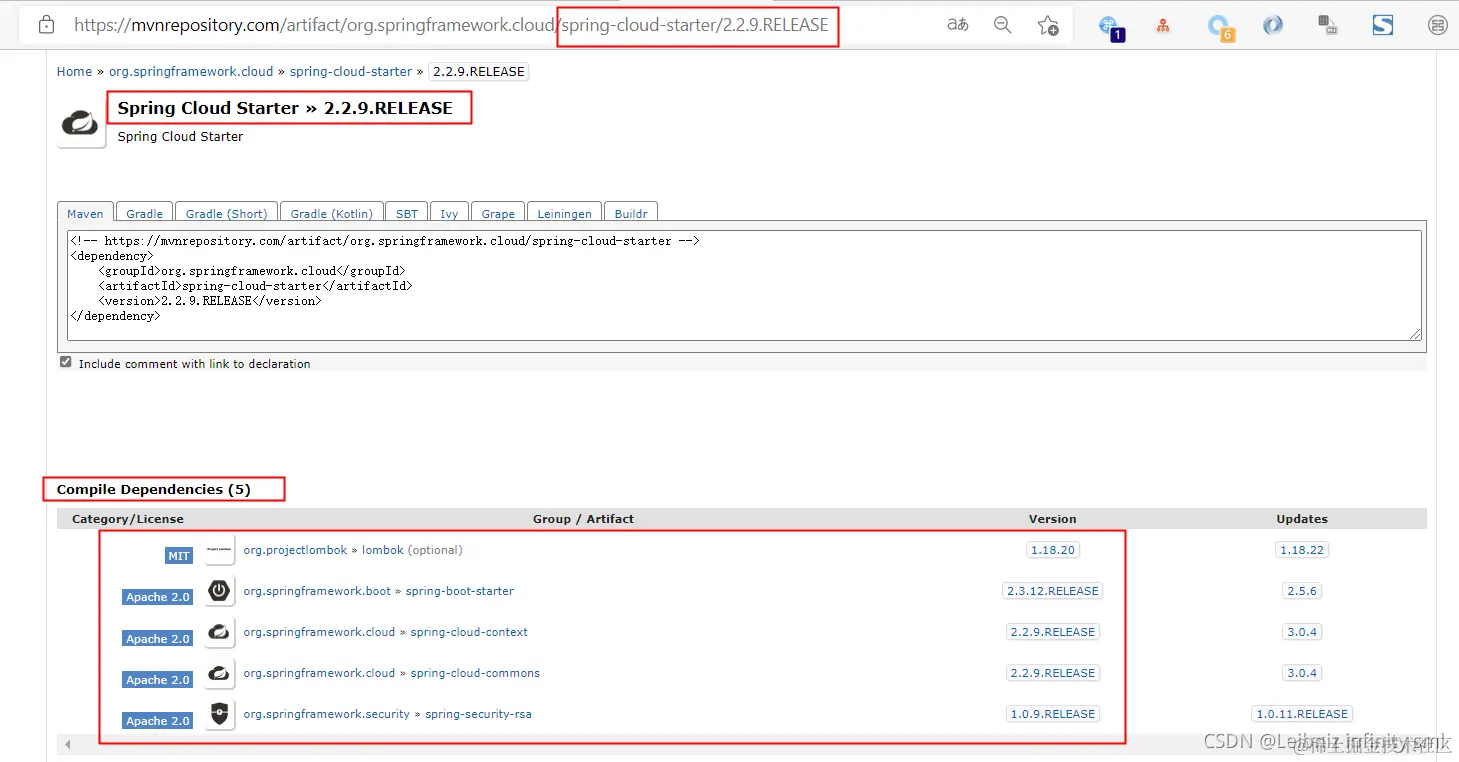The image size is (1459, 762).
Task: Open the rightmost browser toolbar icon
Action: (1438, 25)
